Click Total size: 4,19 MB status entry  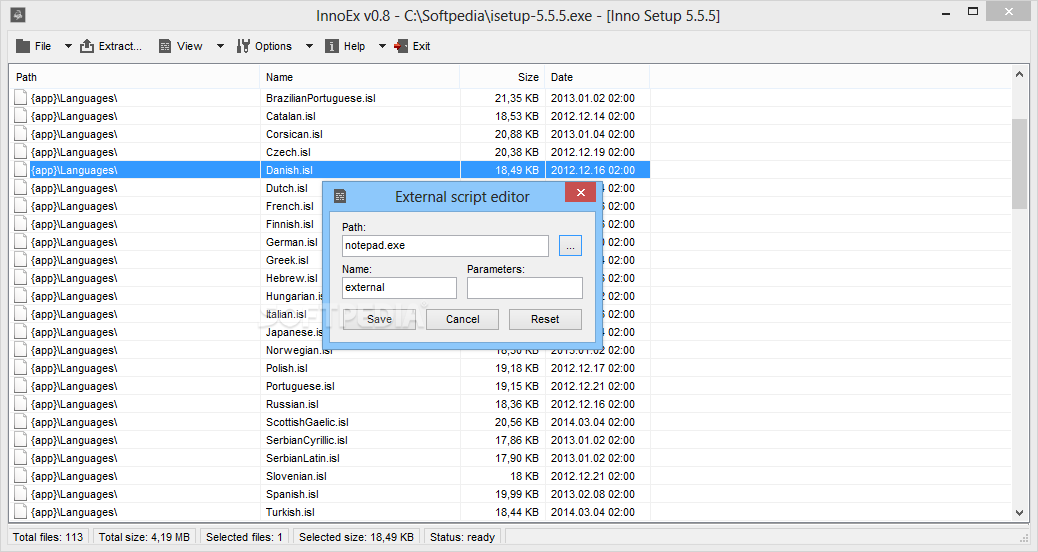144,537
